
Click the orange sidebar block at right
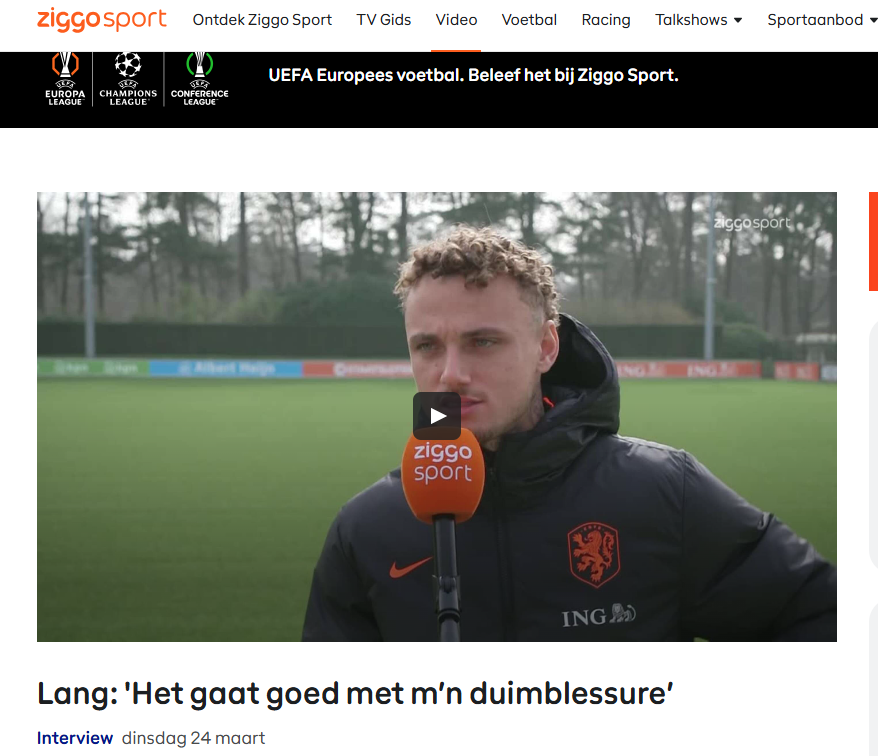click(x=873, y=241)
